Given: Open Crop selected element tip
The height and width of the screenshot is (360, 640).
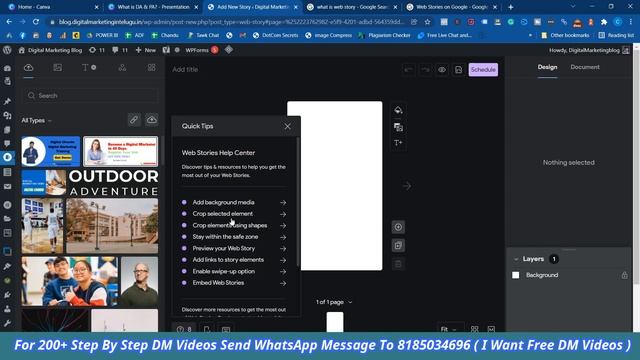Looking at the screenshot, I should (234, 214).
